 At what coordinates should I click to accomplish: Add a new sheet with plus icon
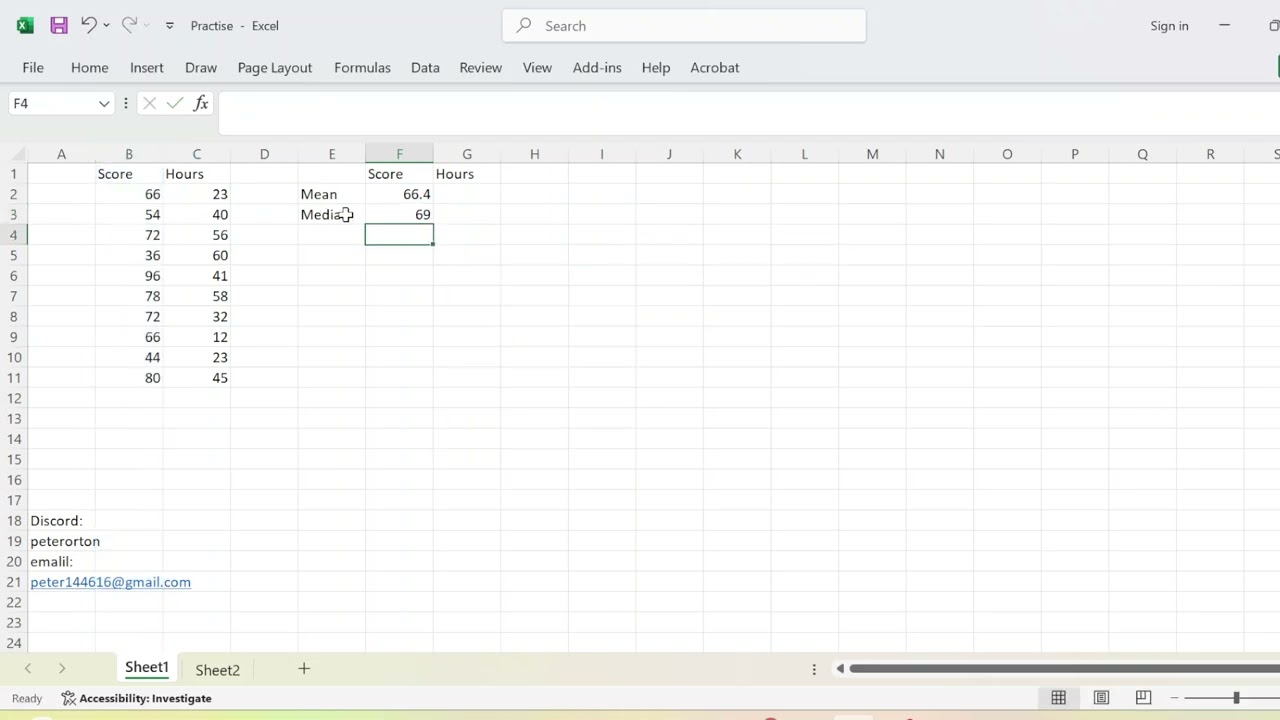[304, 669]
